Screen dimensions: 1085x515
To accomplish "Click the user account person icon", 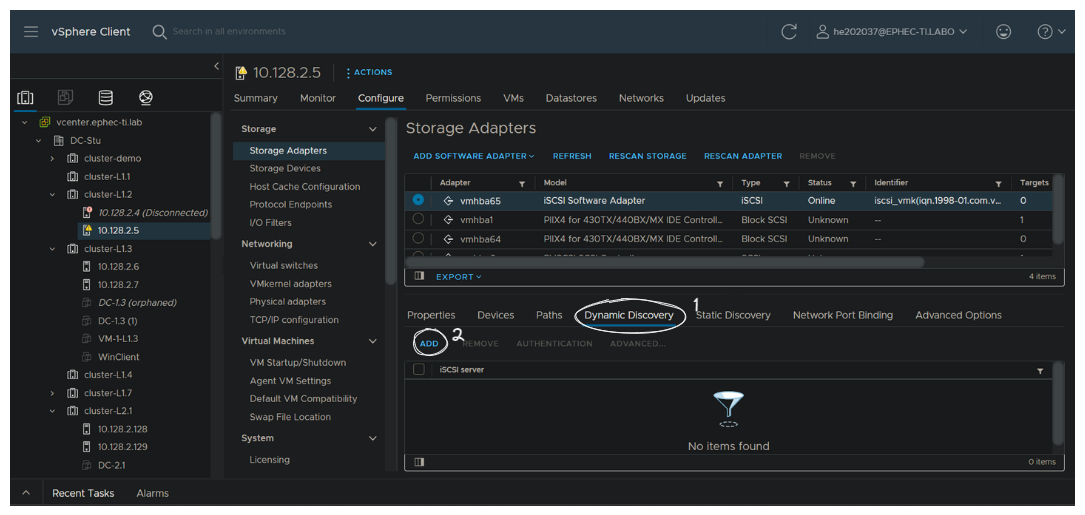I will (822, 32).
